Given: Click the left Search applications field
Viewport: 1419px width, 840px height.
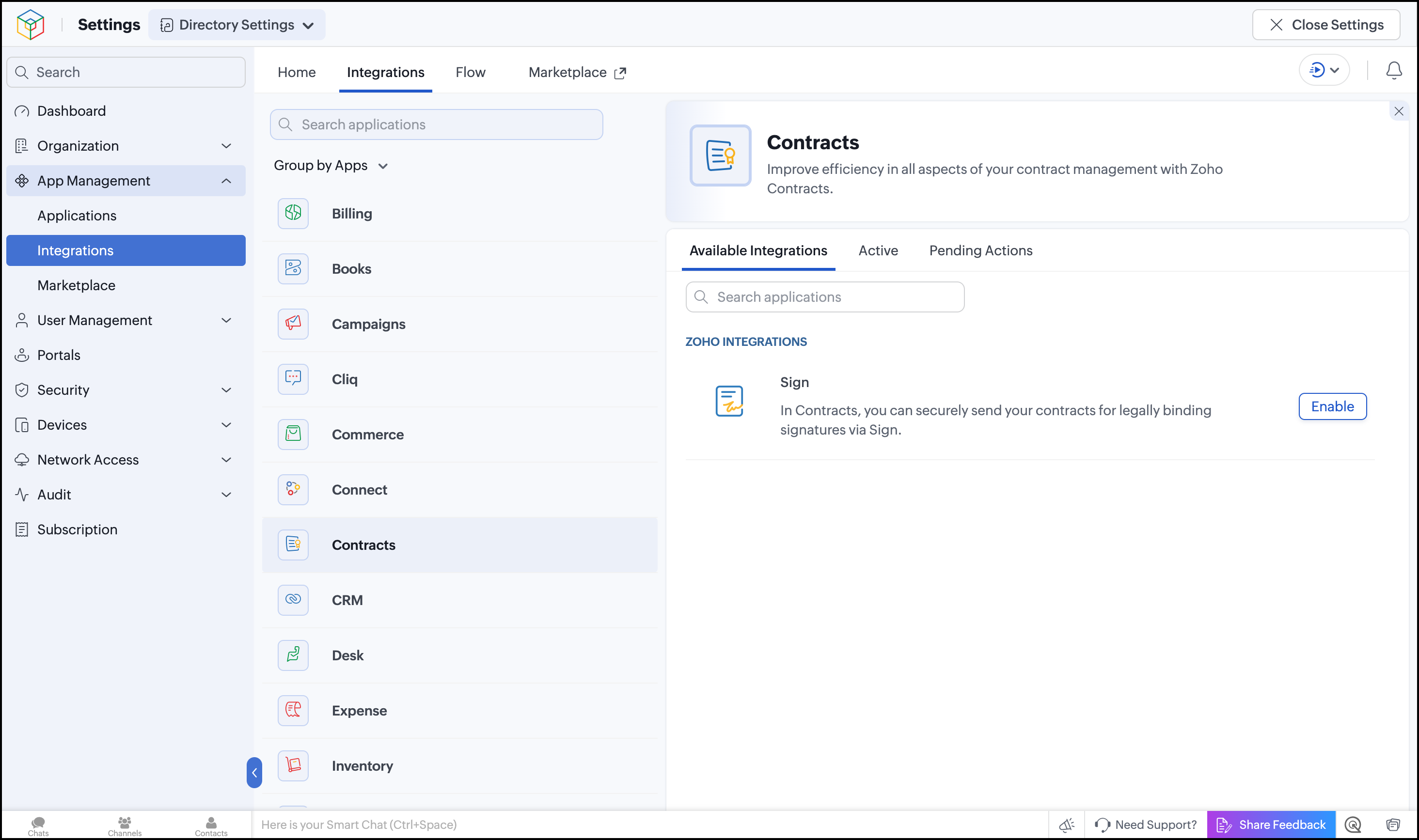Looking at the screenshot, I should coord(436,124).
